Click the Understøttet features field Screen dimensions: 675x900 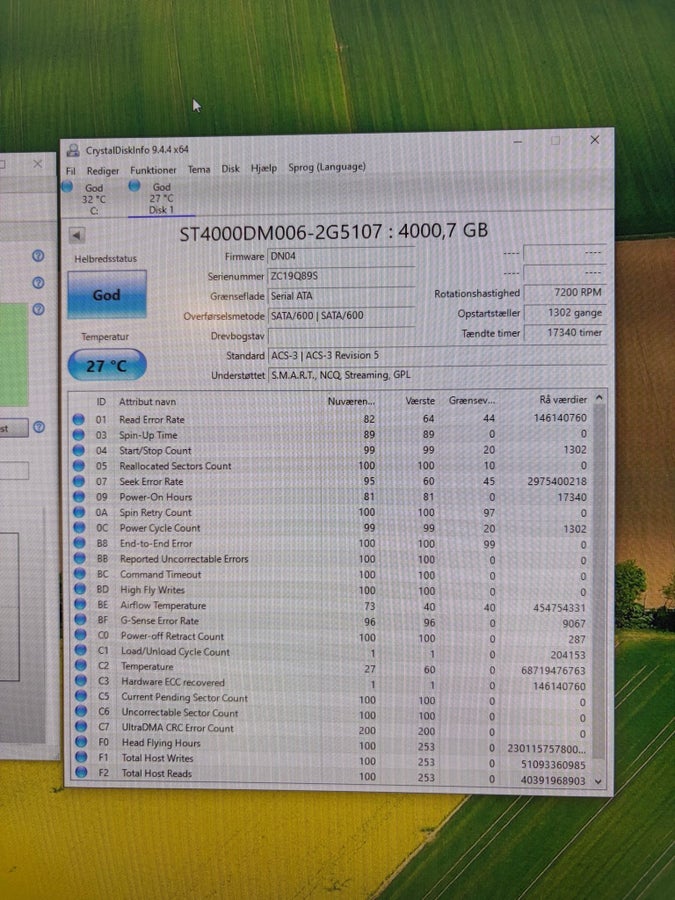(437, 374)
